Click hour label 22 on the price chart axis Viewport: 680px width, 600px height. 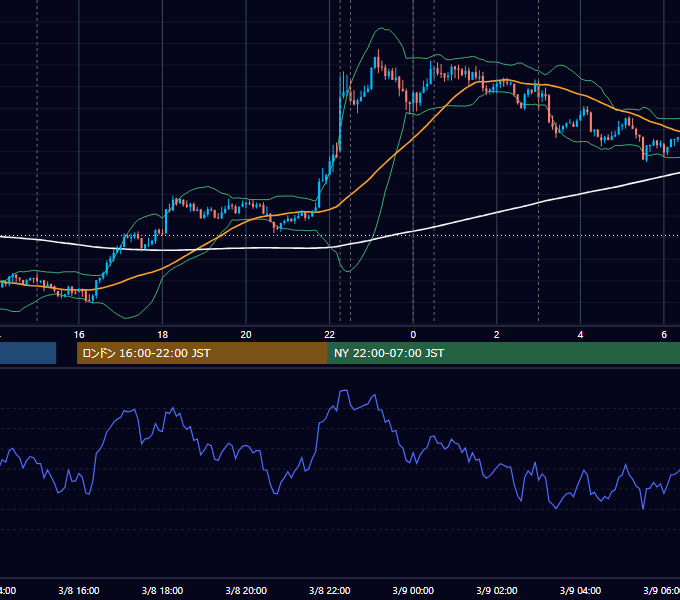330,334
